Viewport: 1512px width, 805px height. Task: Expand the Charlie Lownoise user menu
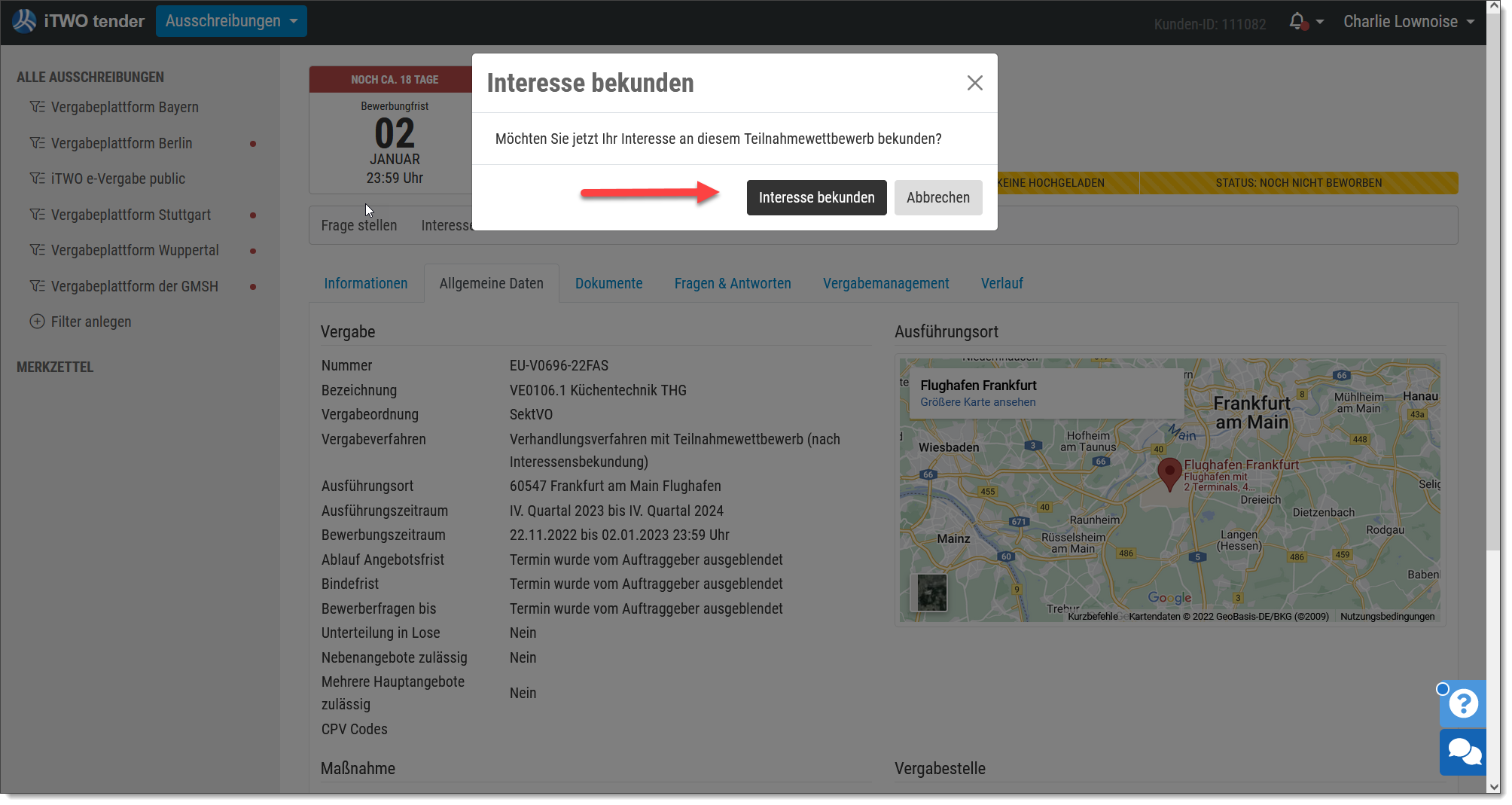[x=1409, y=21]
